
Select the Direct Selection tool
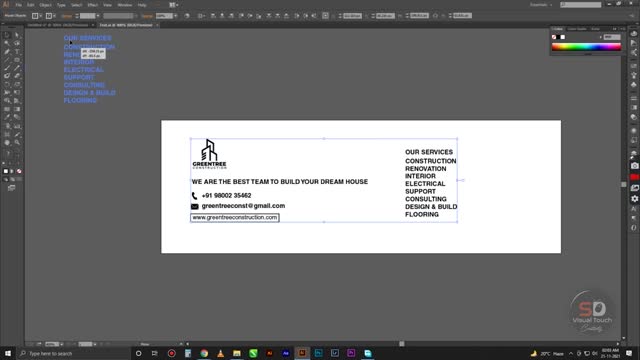(x=17, y=35)
